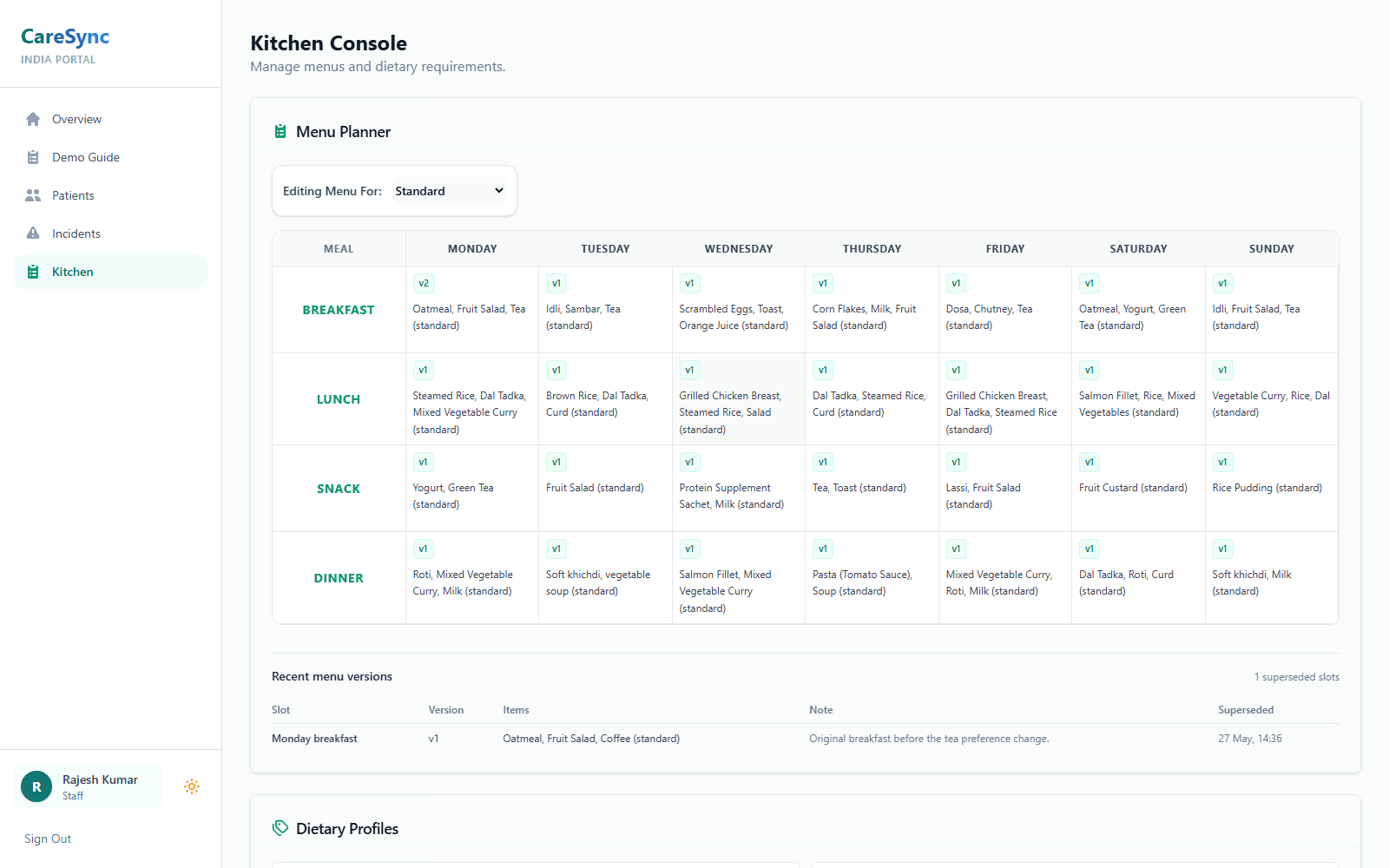Click the Sign Out link
Screen dimensions: 1389x868
pos(48,838)
